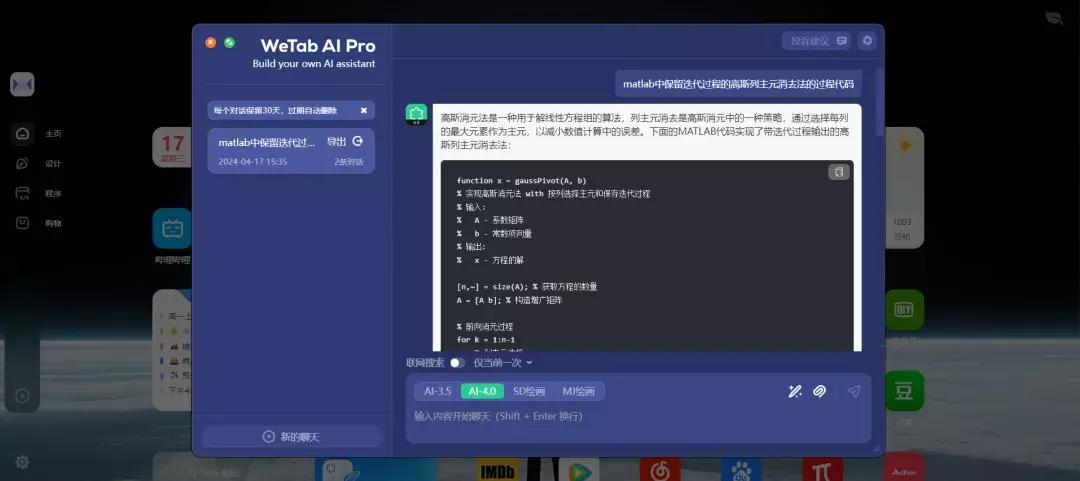This screenshot has width=1080, height=481.
Task: Switch to the SD绘画 tab
Action: tap(529, 391)
